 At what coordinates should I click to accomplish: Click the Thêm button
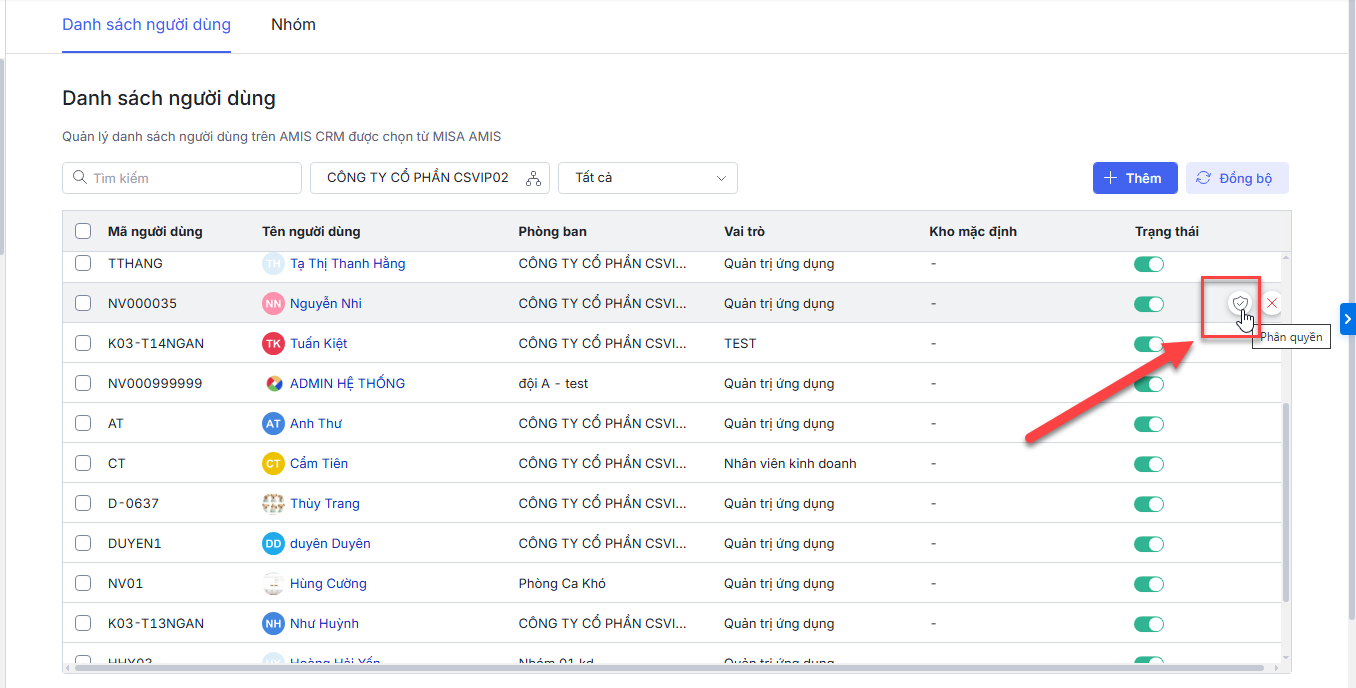tap(1134, 178)
